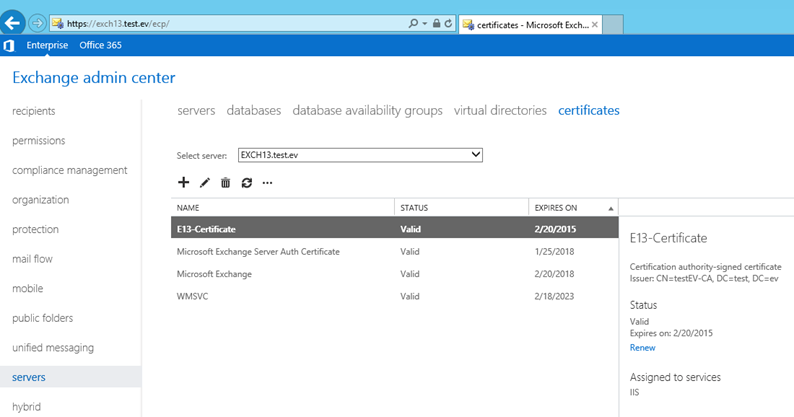
Task: Go to permissions in sidebar
Action: pyautogui.click(x=38, y=140)
